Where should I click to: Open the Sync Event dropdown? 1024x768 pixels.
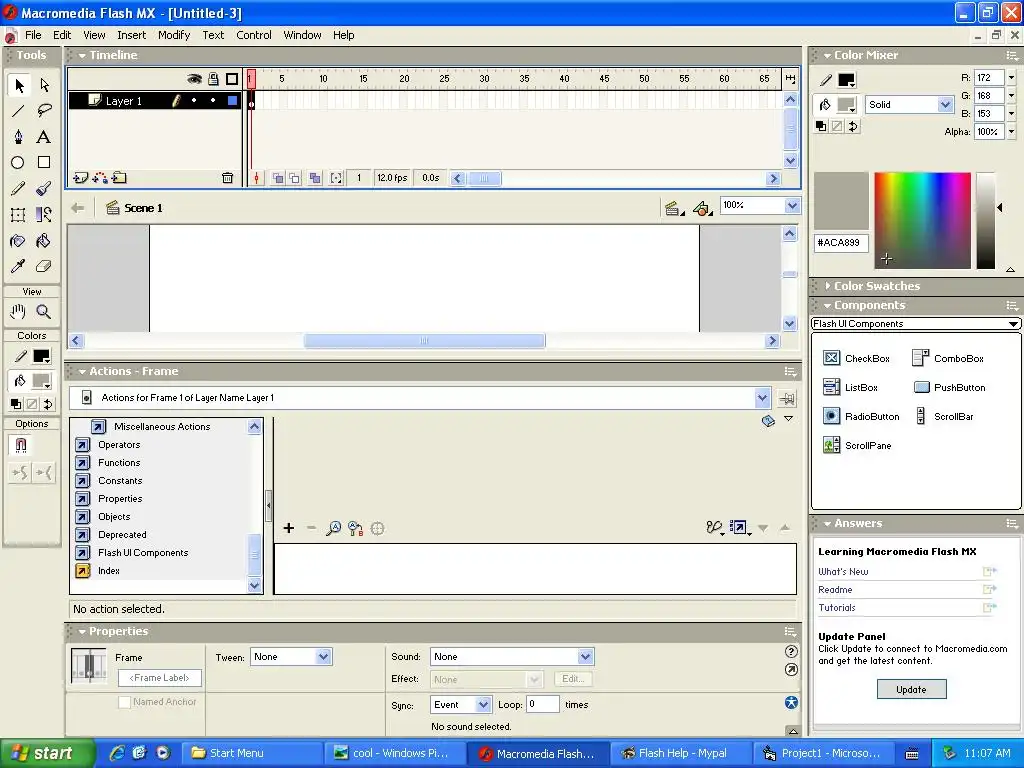[483, 705]
